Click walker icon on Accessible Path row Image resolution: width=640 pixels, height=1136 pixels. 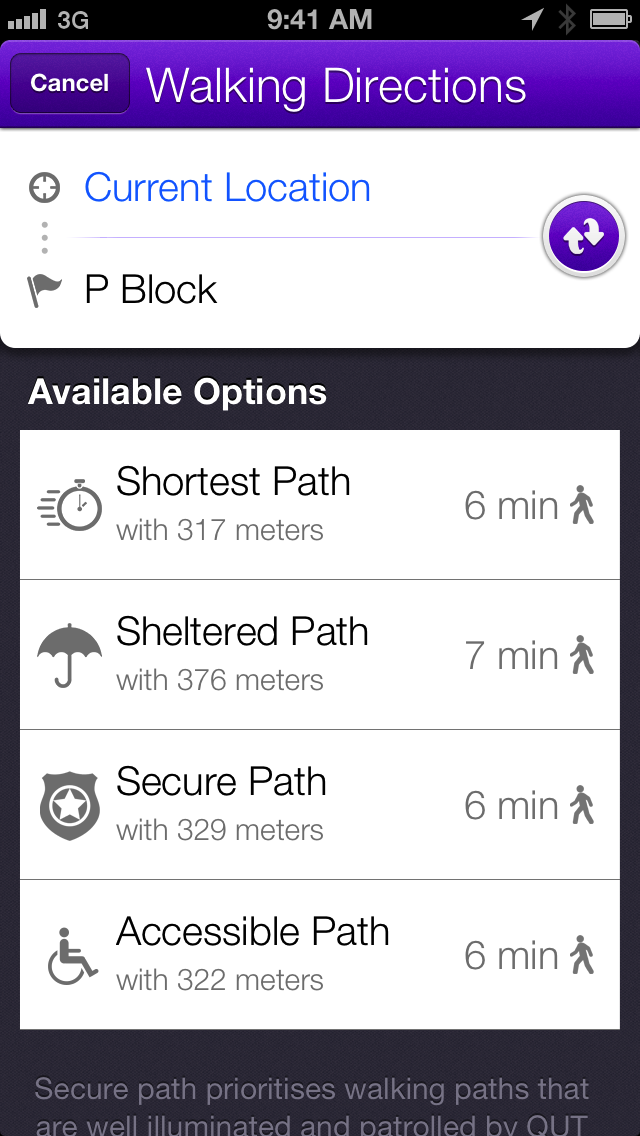582,955
